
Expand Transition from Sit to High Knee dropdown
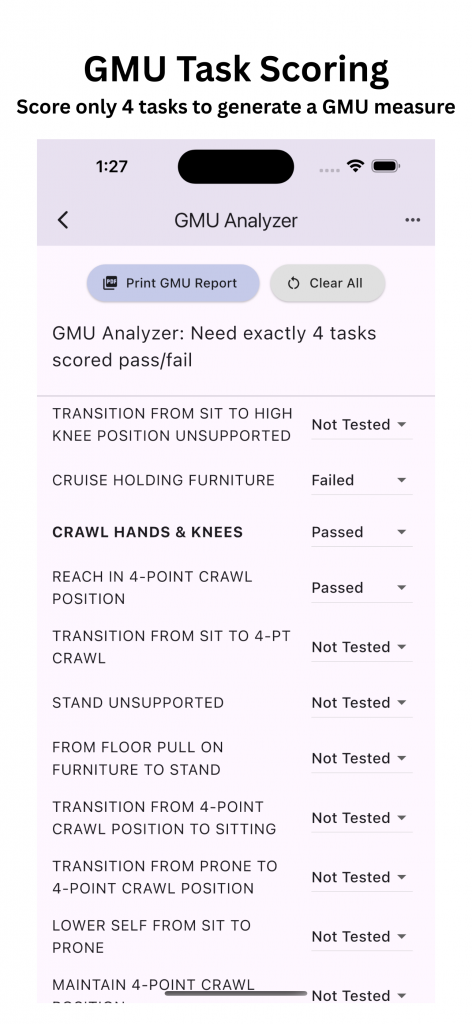tap(361, 424)
